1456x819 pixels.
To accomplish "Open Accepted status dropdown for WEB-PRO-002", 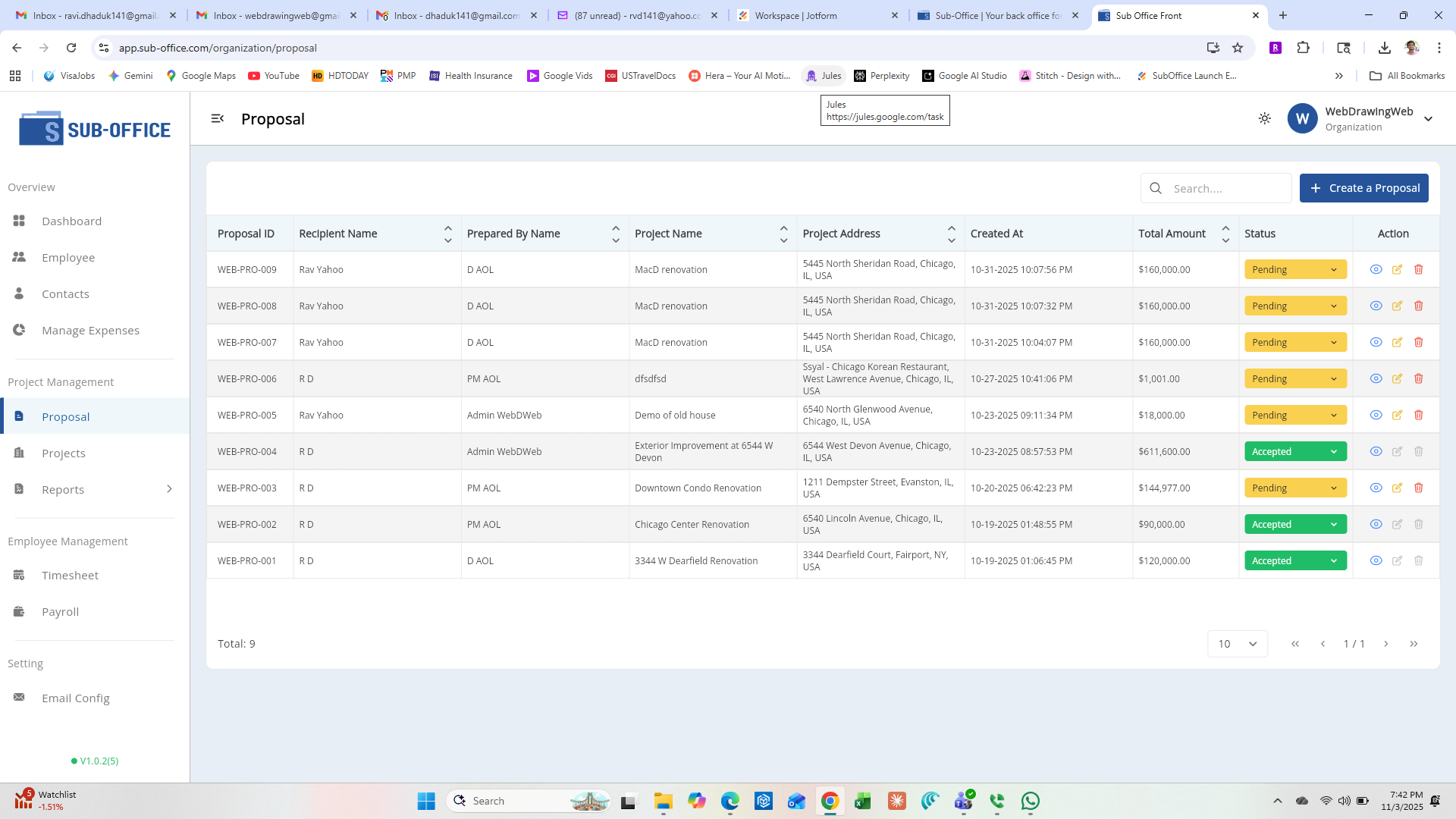I will coord(1294,524).
